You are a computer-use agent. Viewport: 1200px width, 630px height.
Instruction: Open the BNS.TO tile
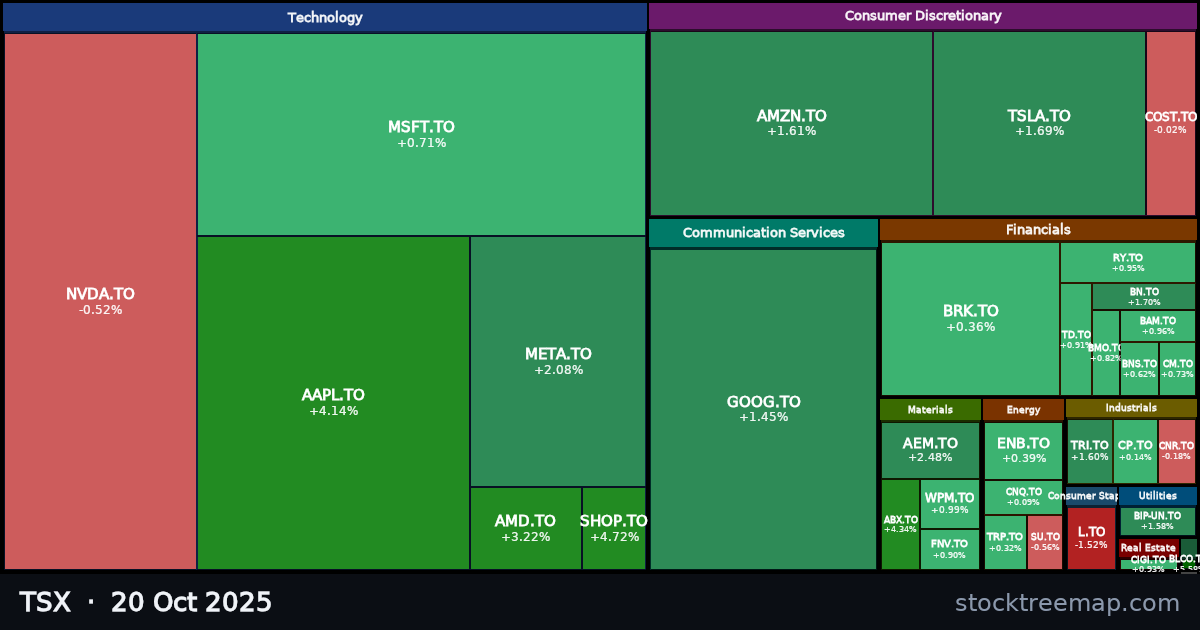click(1139, 369)
